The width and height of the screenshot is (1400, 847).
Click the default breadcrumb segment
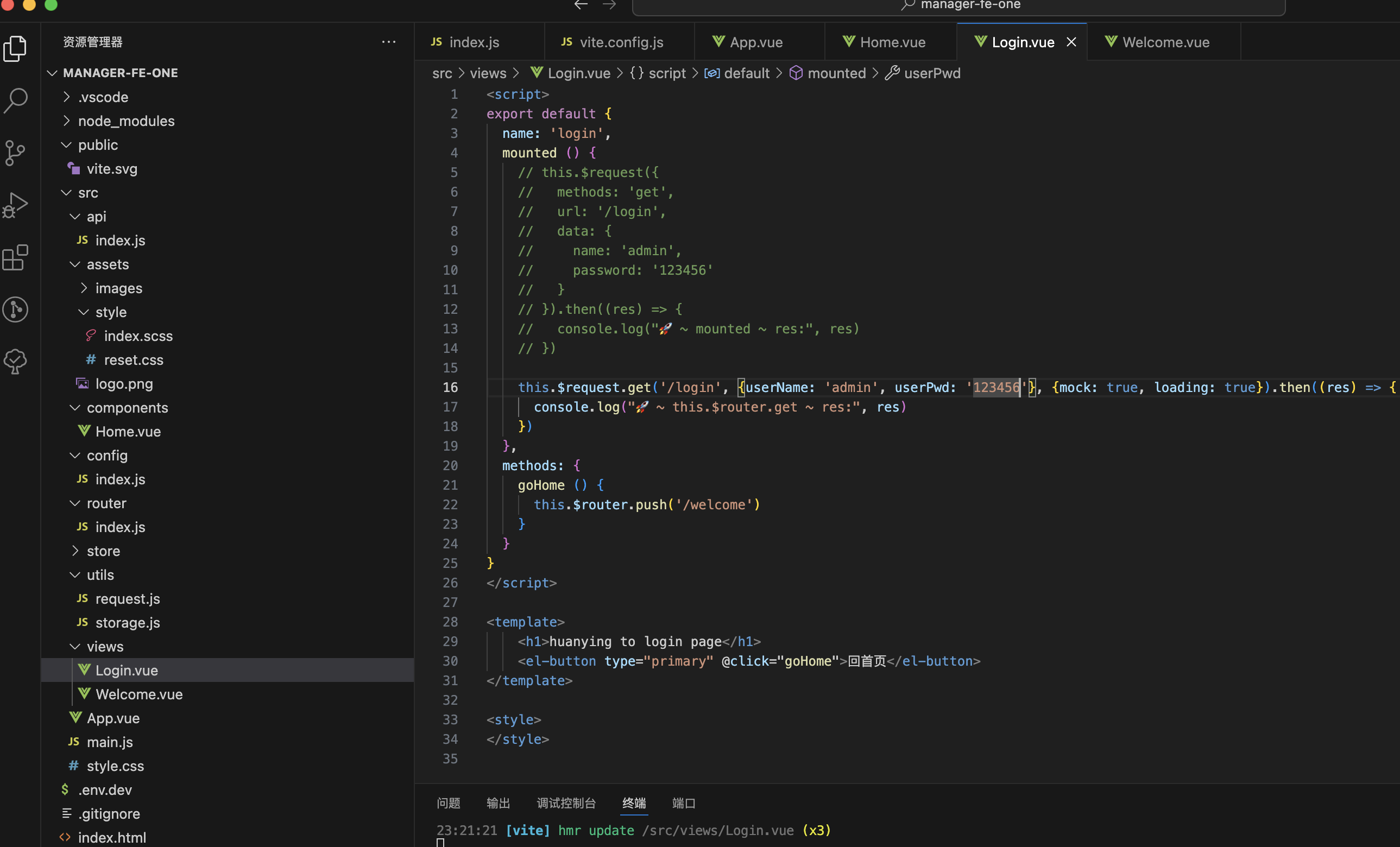[737, 73]
